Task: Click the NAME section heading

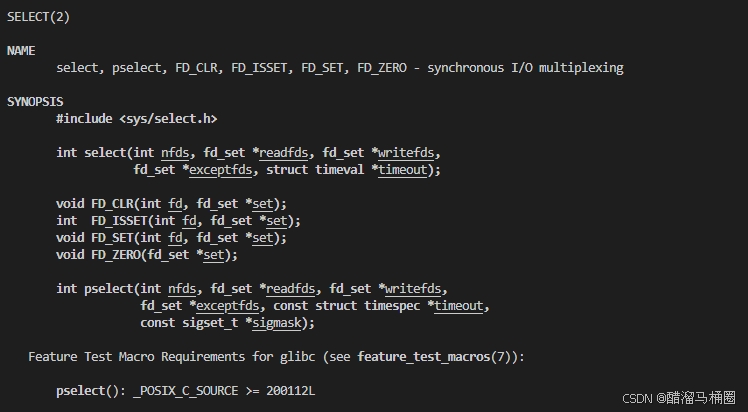Action: tap(21, 51)
